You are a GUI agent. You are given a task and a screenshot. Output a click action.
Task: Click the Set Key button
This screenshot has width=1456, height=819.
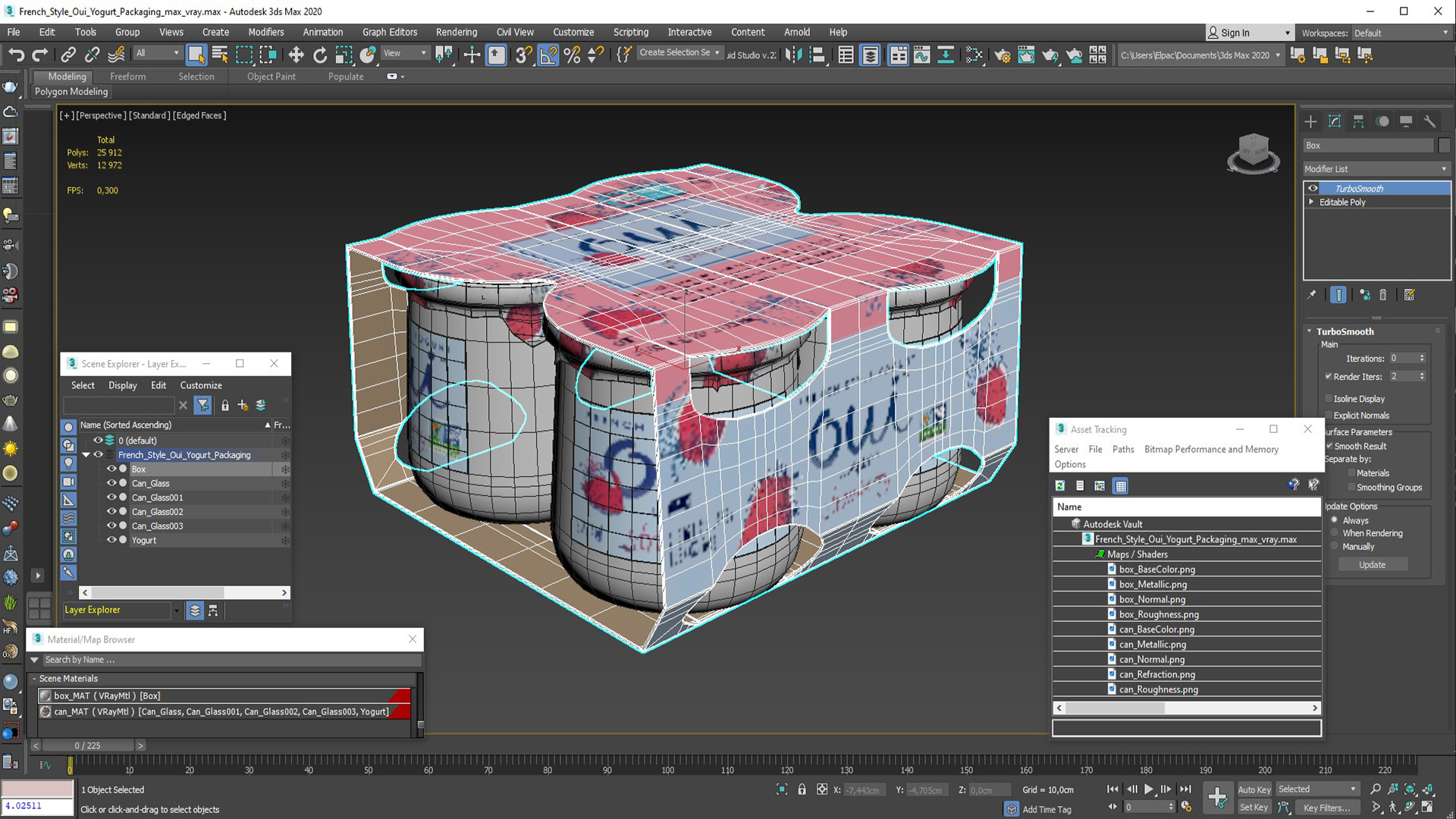pyautogui.click(x=1254, y=808)
